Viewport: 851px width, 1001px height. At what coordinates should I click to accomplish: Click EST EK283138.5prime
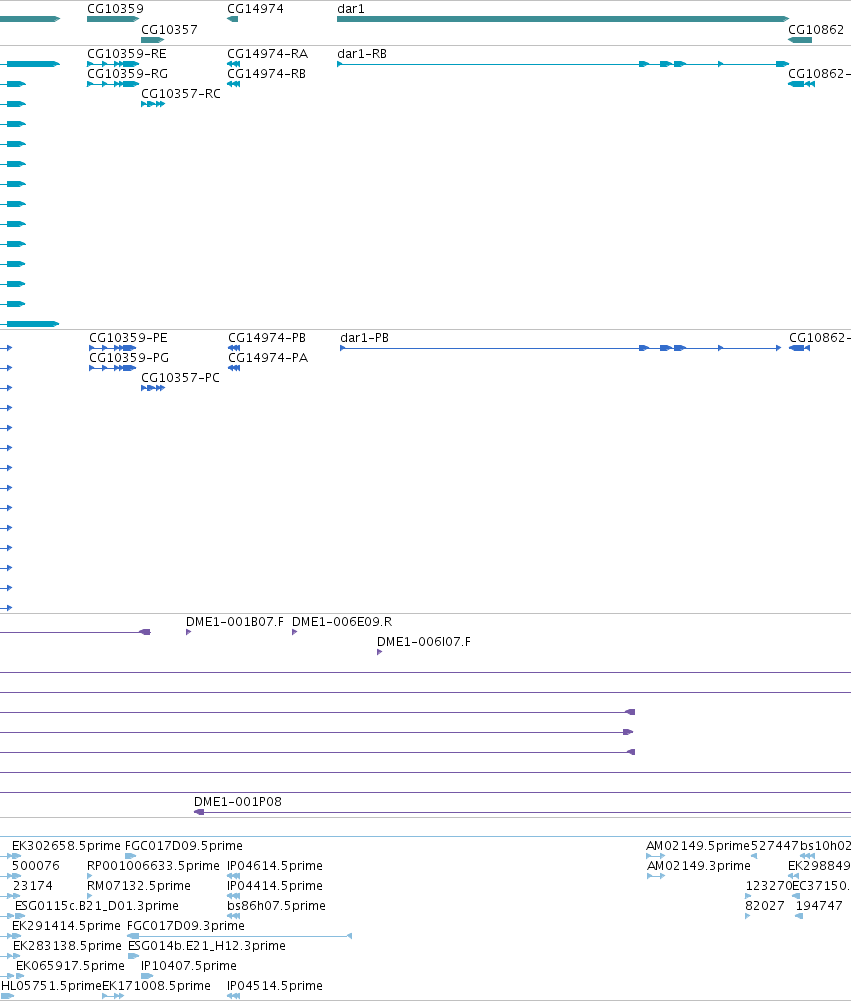click(x=67, y=946)
